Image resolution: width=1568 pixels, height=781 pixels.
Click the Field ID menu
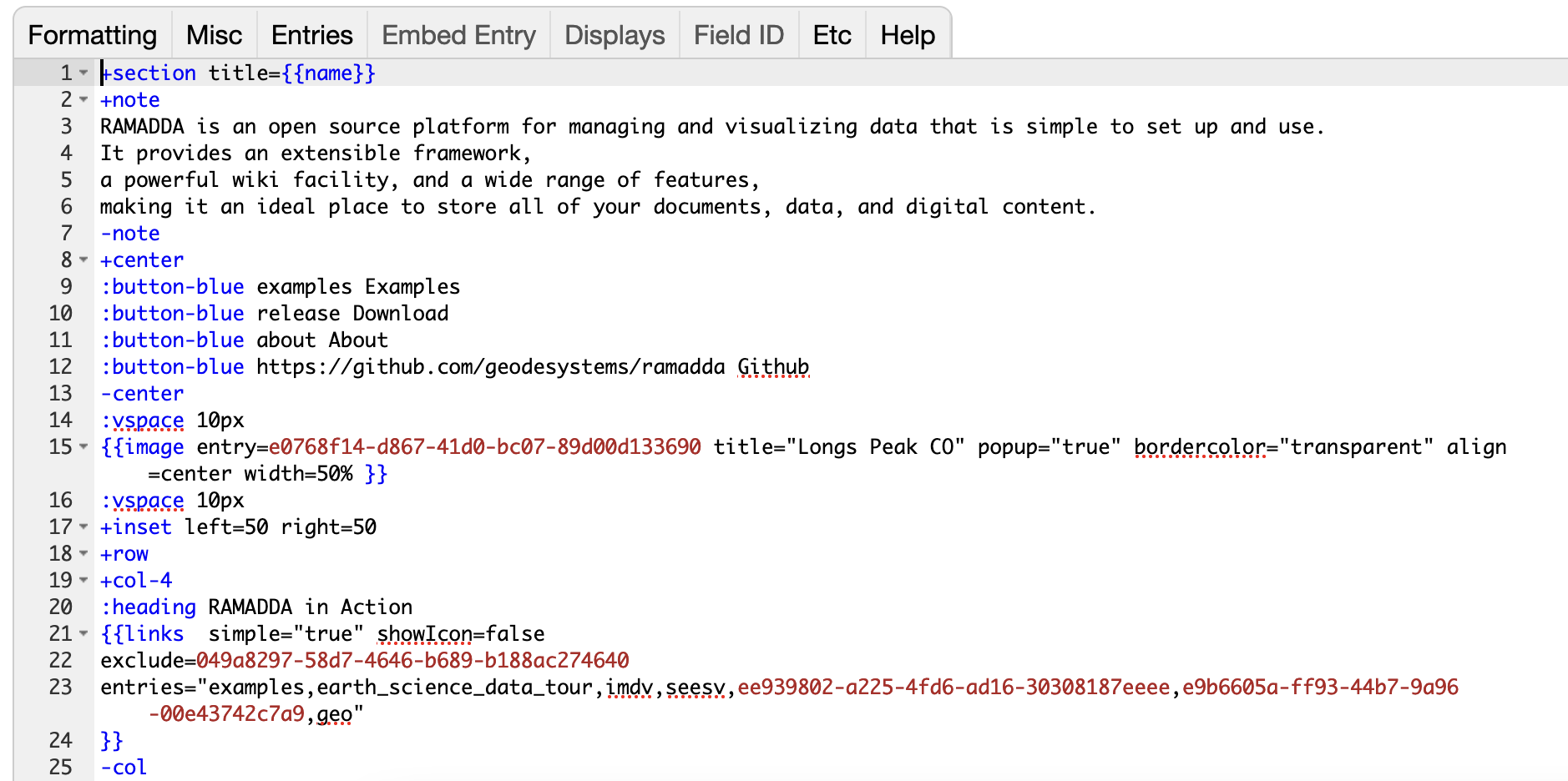click(x=739, y=35)
